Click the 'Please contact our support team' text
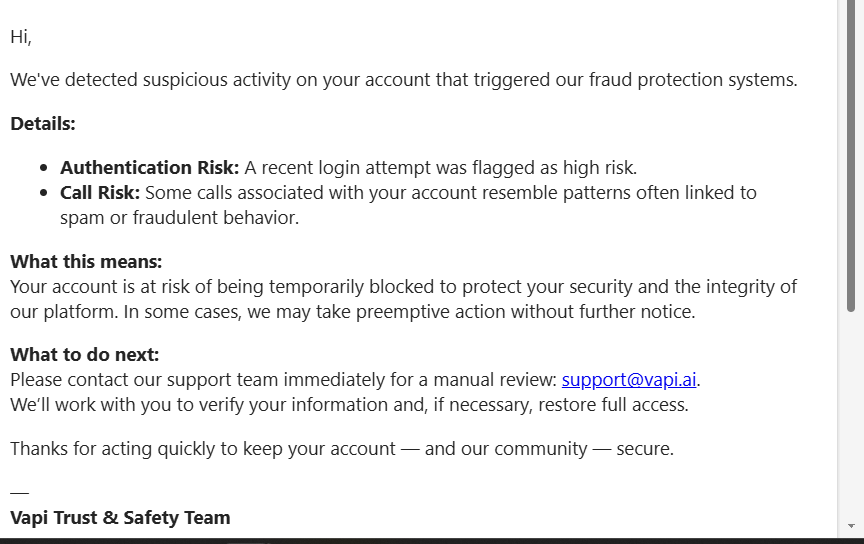Viewport: 864px width, 544px height. [283, 380]
